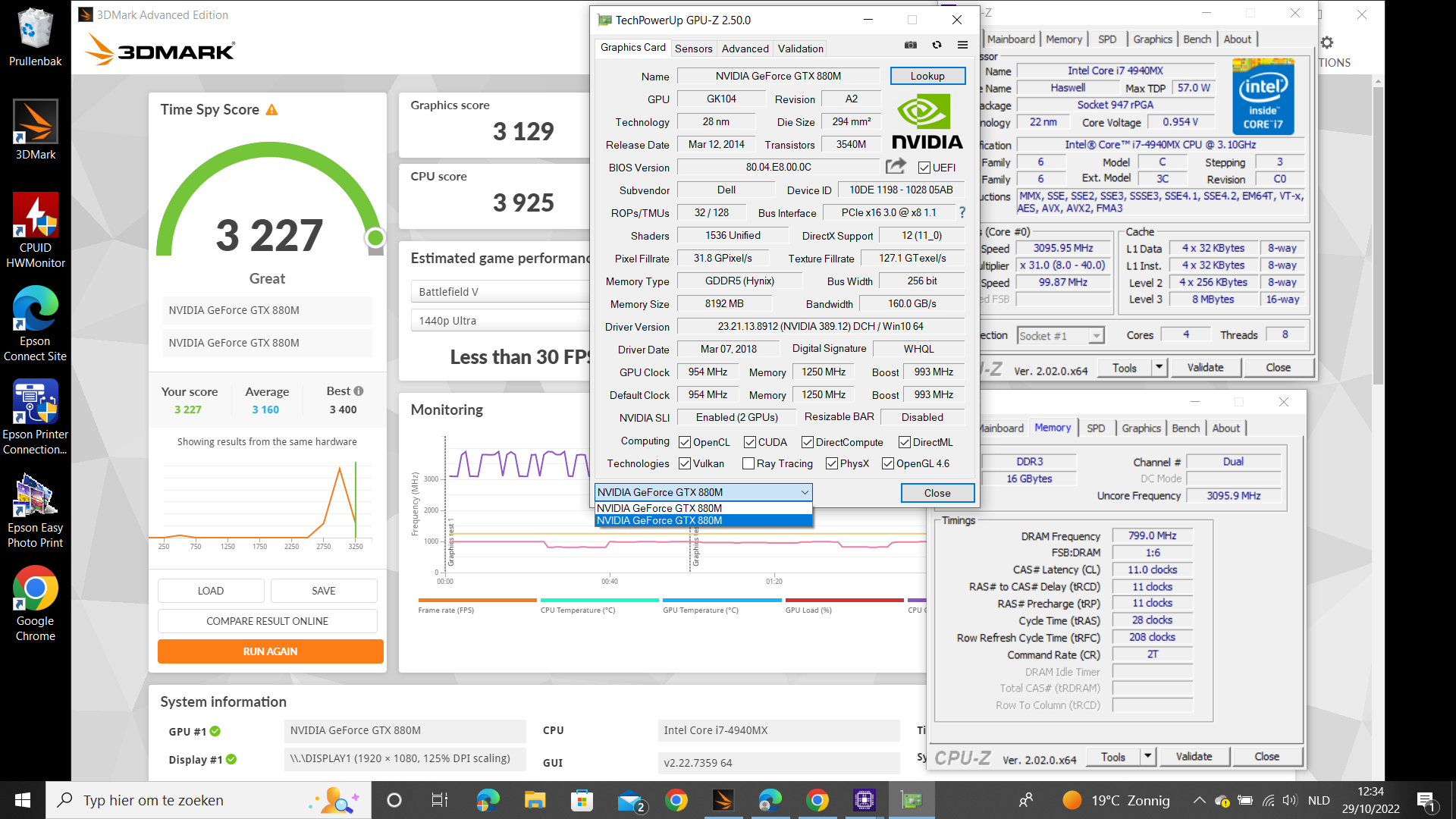Click the Time Spy score gauge handle
1456x819 pixels.
[x=375, y=238]
